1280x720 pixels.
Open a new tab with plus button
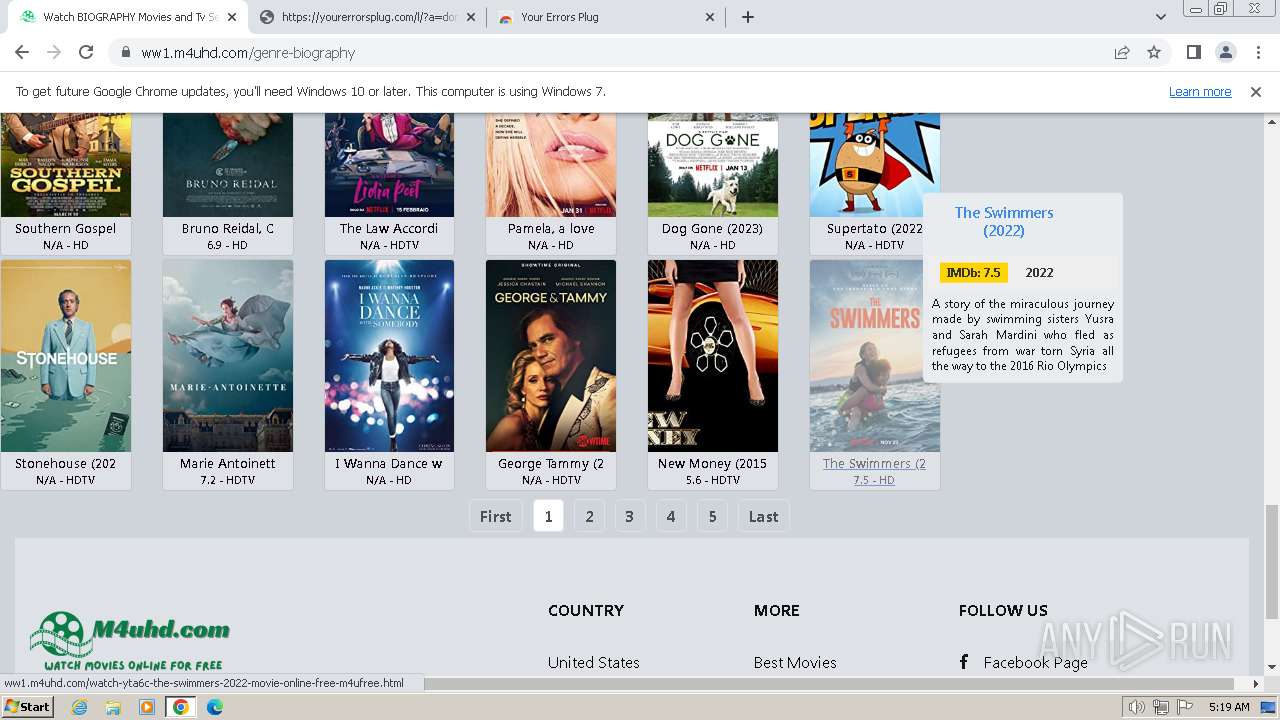[x=748, y=17]
